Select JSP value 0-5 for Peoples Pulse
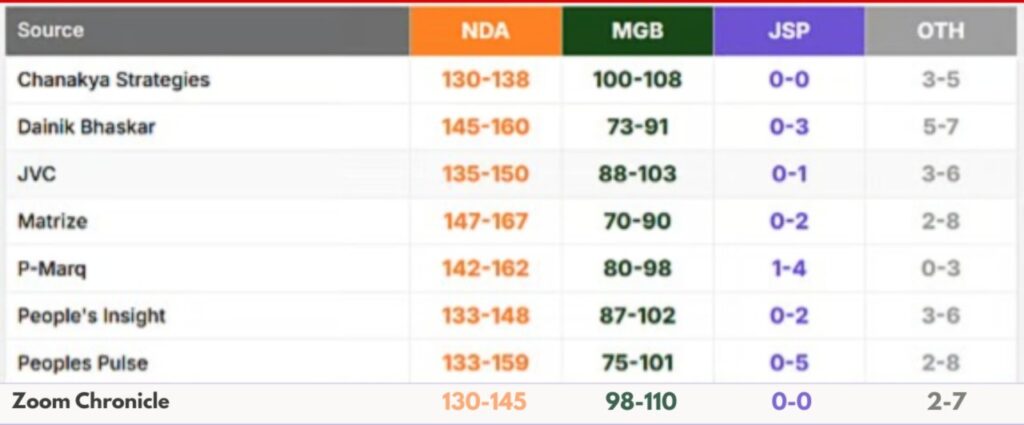1024x425 pixels. tap(789, 363)
